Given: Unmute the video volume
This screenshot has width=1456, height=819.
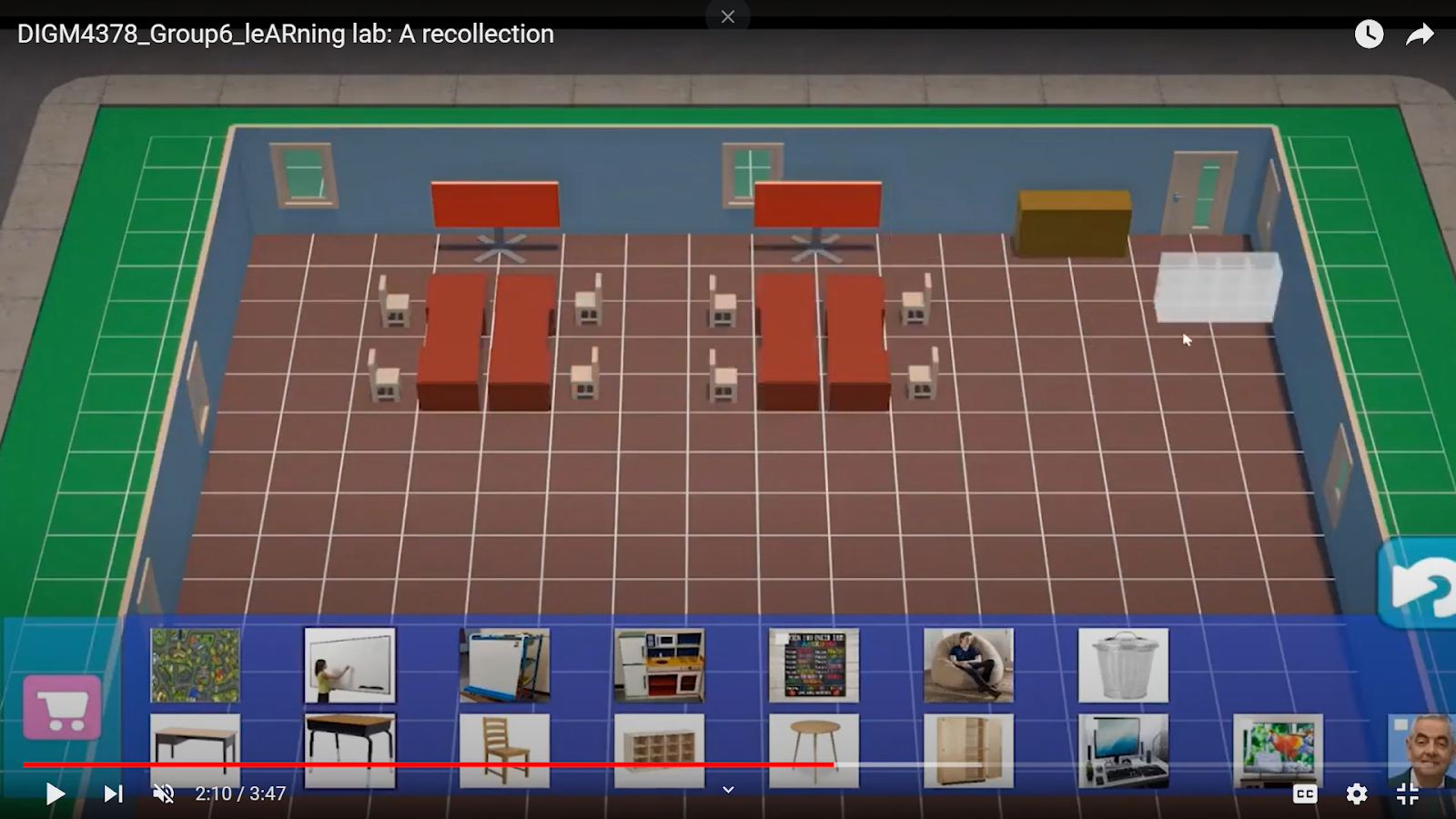Looking at the screenshot, I should [x=164, y=794].
